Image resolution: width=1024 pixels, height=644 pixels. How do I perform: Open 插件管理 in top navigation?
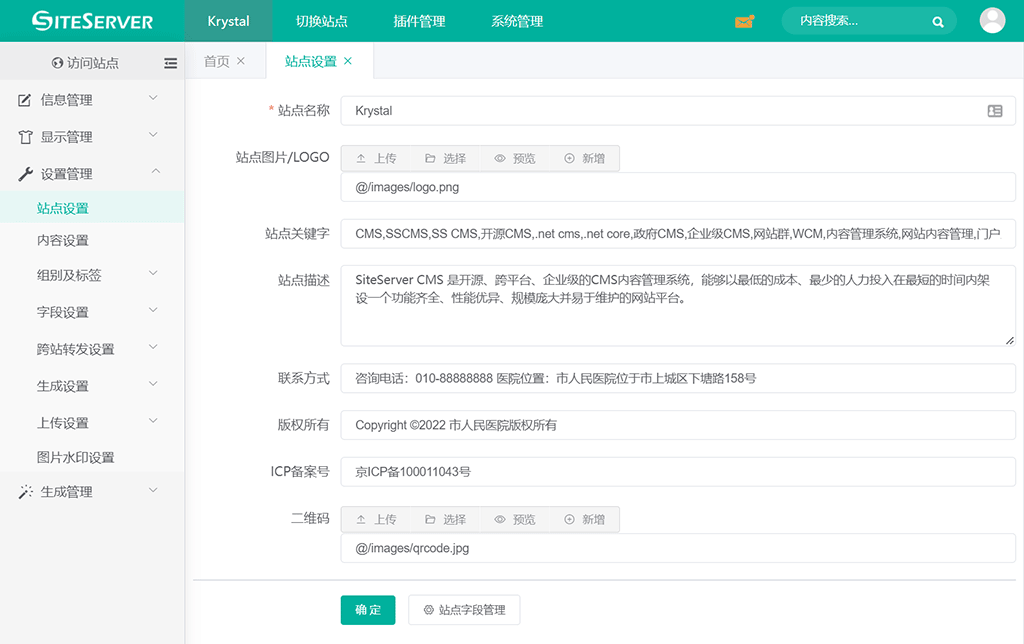click(x=419, y=21)
